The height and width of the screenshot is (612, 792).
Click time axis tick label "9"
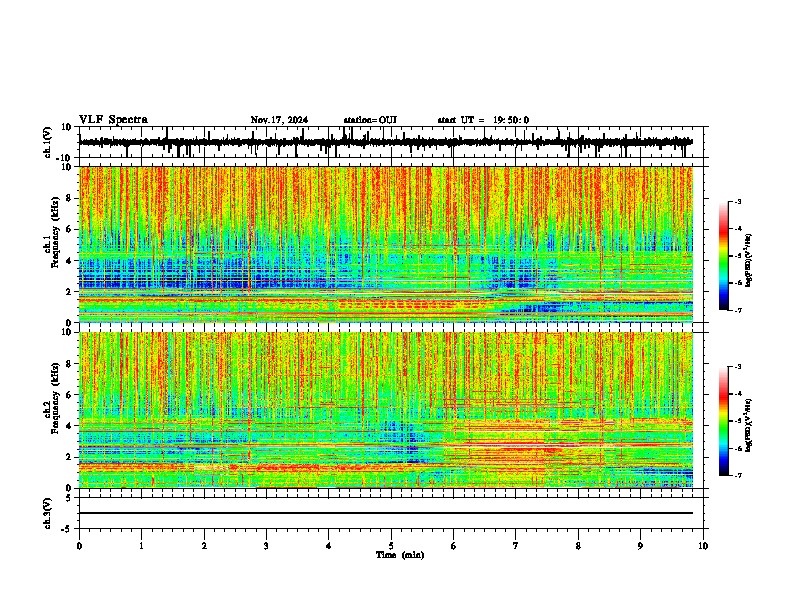(x=640, y=546)
